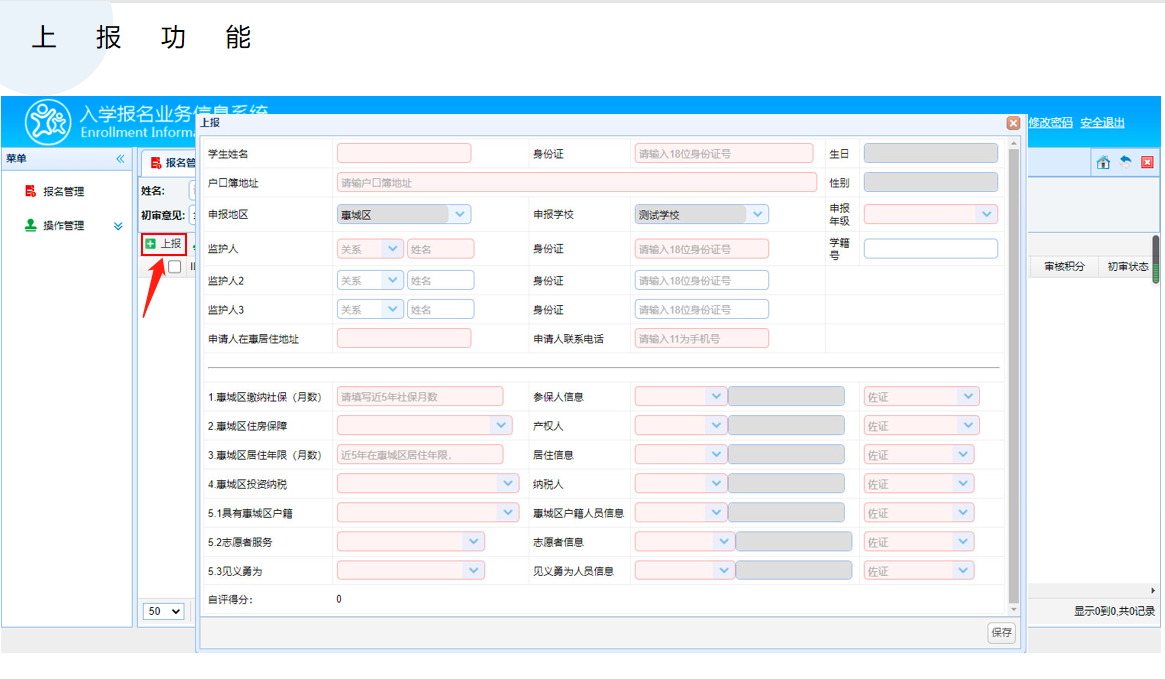Open the 50 page-size selector
1165x679 pixels.
tap(165, 611)
